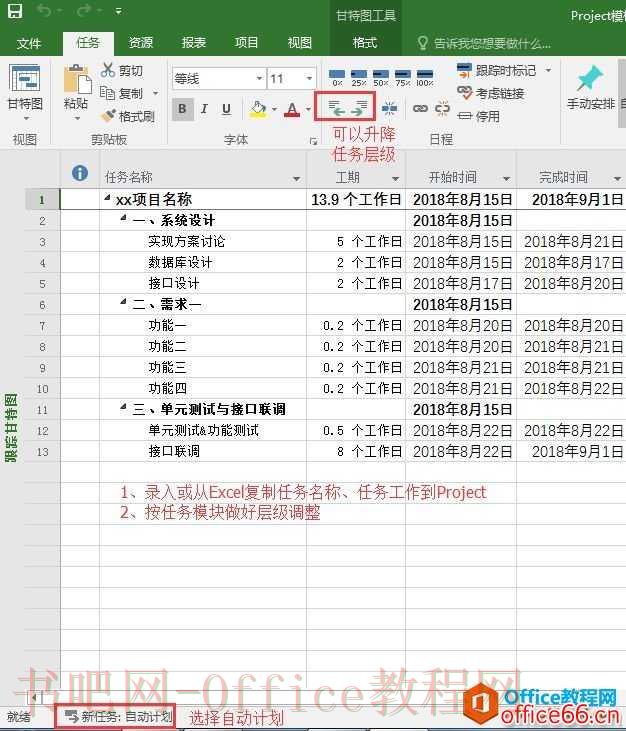This screenshot has height=731, width=626.
Task: Click the 格式刷 format painter
Action: (127, 116)
